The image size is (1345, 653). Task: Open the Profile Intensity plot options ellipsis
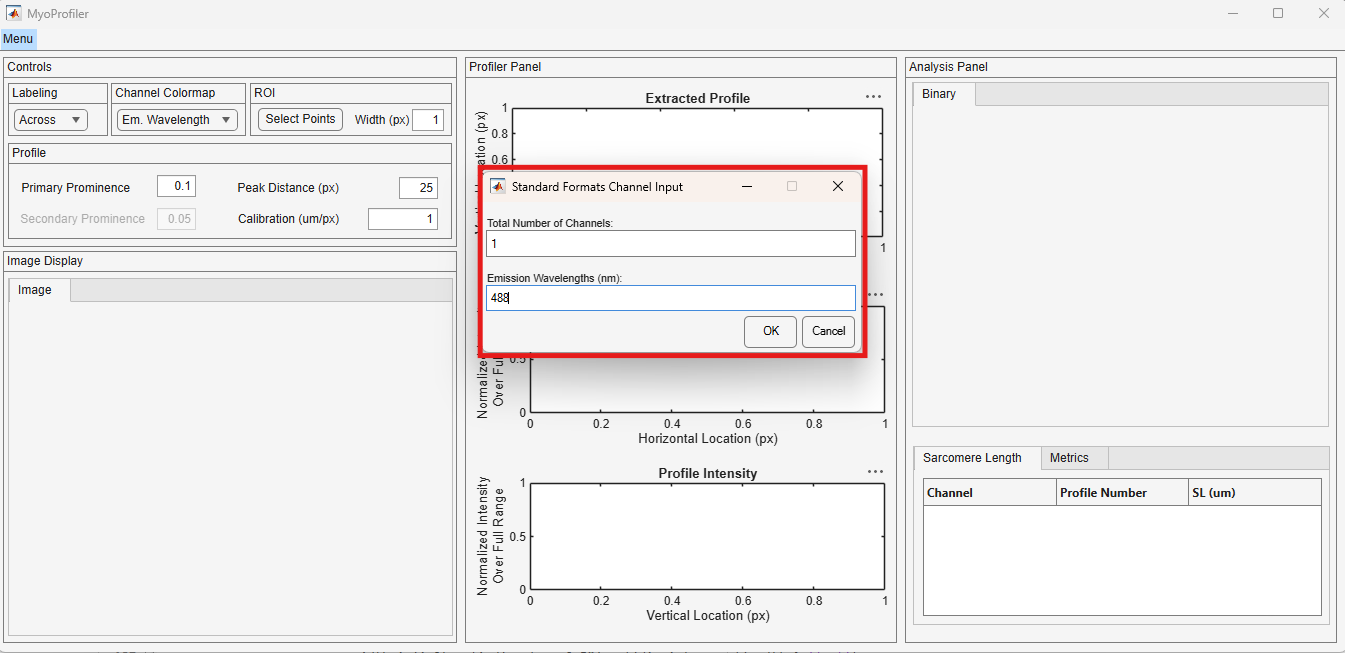(x=876, y=472)
